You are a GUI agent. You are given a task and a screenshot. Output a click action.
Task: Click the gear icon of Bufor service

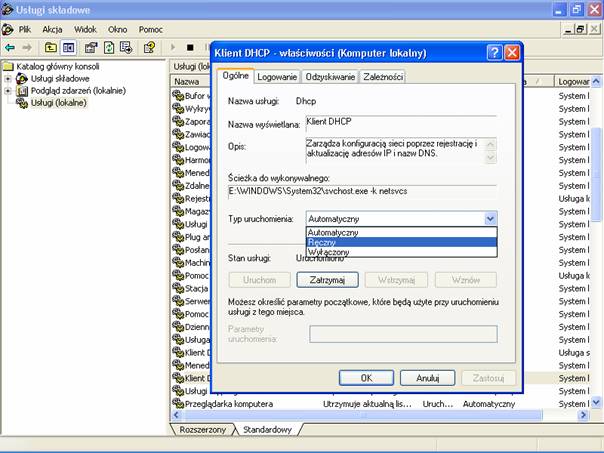(178, 95)
